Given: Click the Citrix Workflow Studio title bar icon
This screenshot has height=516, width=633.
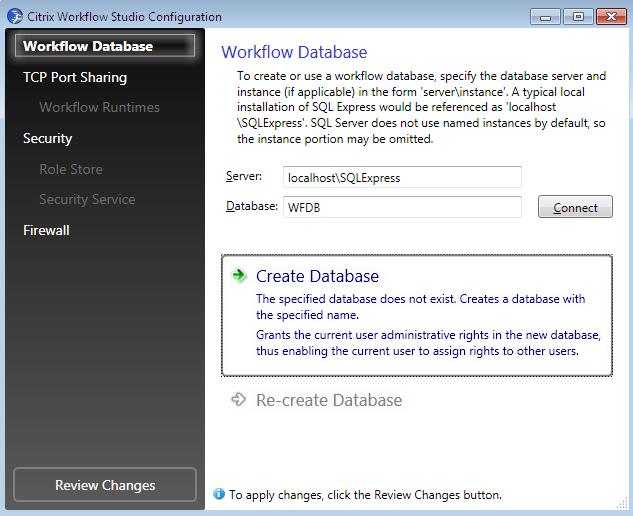Looking at the screenshot, I should tap(15, 17).
